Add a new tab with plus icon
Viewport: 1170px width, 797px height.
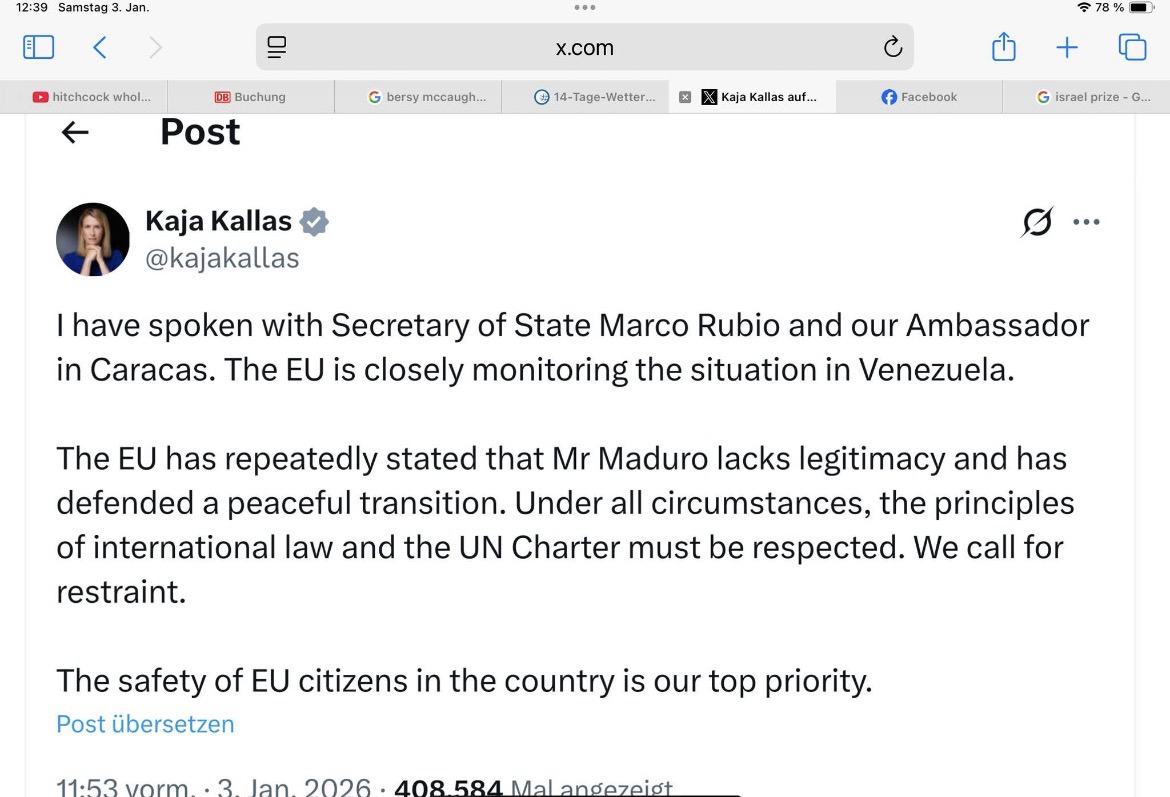1067,47
